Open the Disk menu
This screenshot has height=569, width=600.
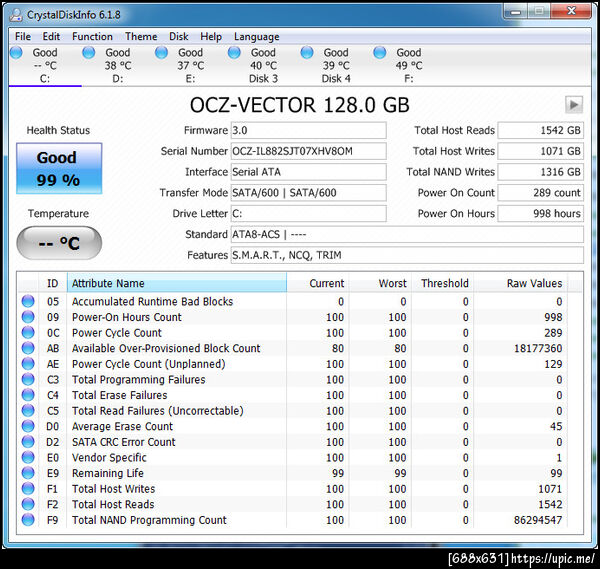coord(179,36)
